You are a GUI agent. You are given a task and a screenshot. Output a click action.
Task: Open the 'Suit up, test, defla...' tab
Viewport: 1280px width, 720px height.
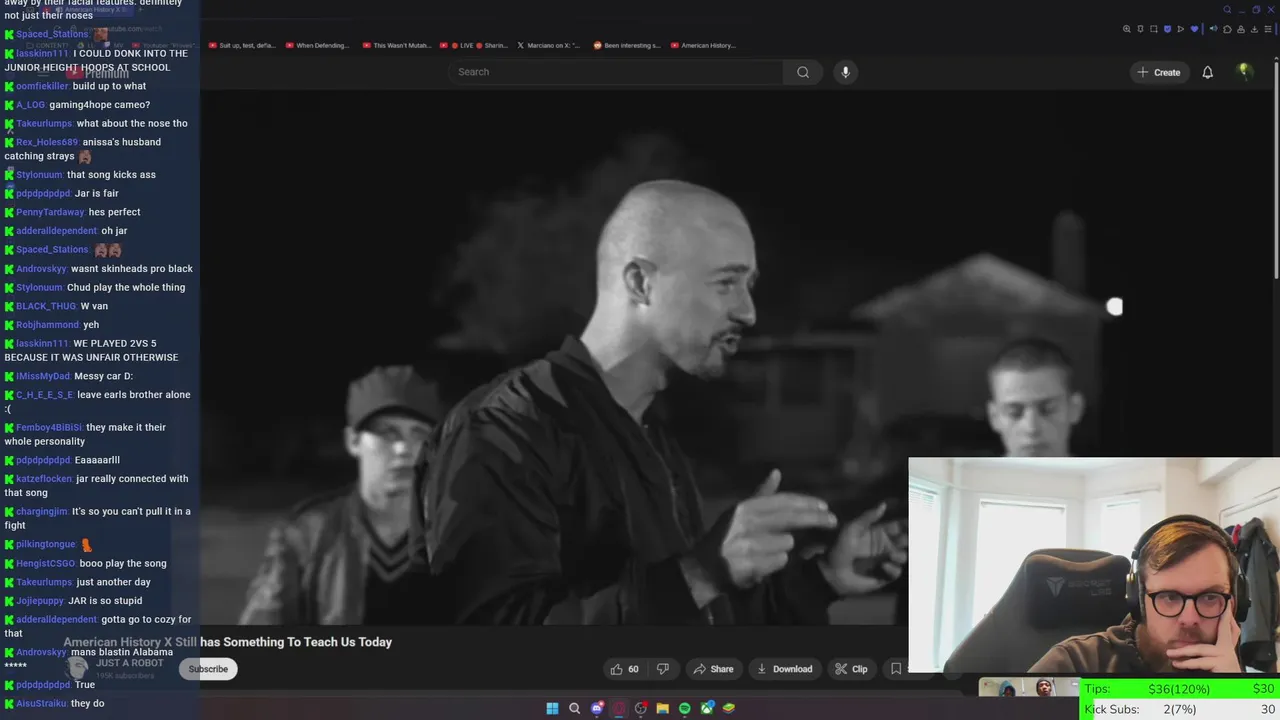(x=242, y=45)
